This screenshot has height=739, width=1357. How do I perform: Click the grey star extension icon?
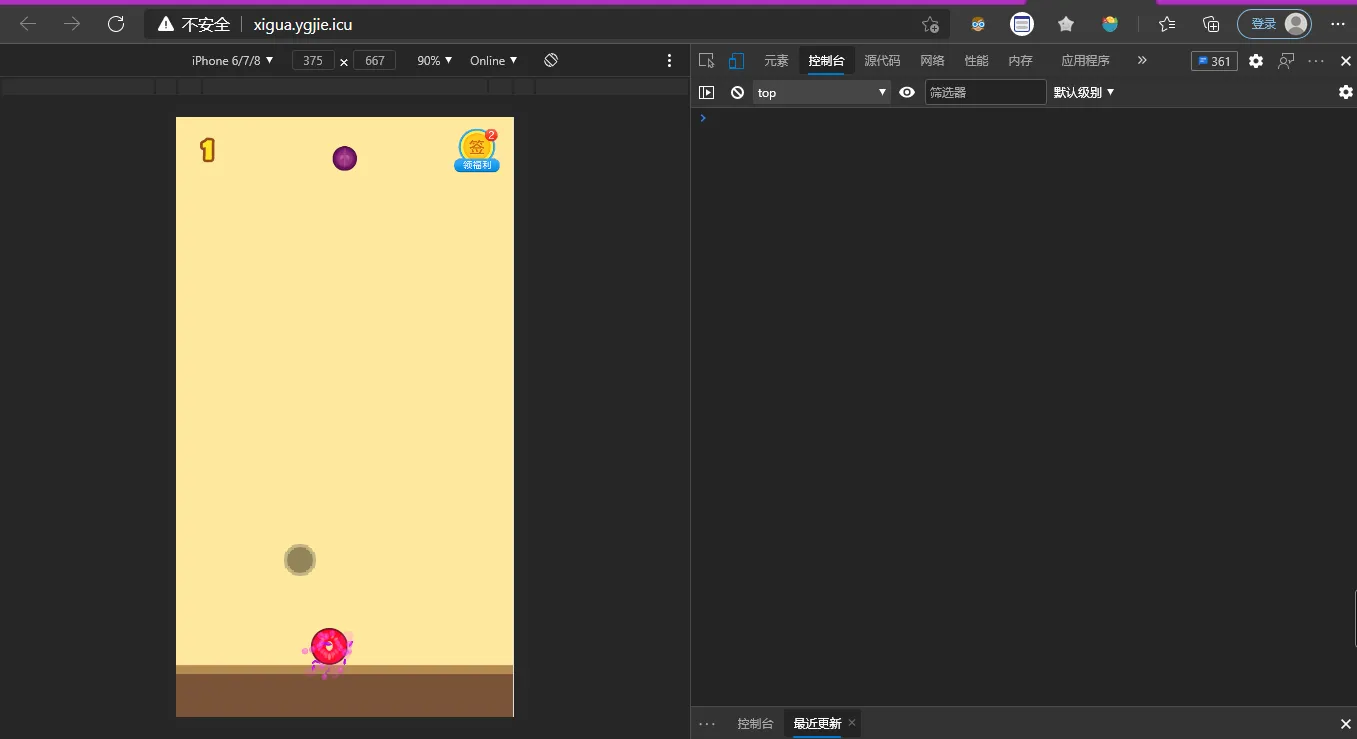pos(1066,24)
